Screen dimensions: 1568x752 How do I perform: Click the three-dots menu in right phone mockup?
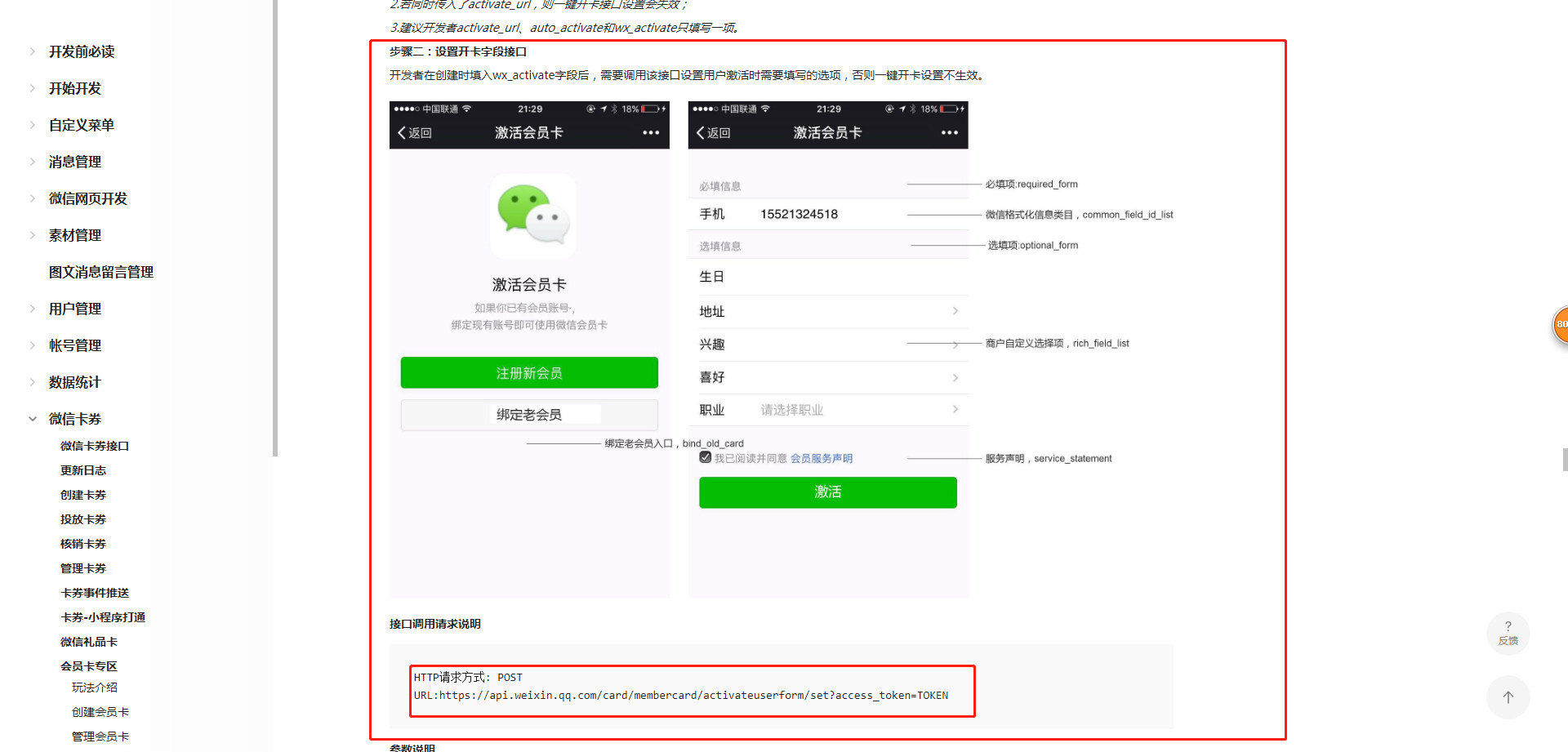click(x=950, y=133)
